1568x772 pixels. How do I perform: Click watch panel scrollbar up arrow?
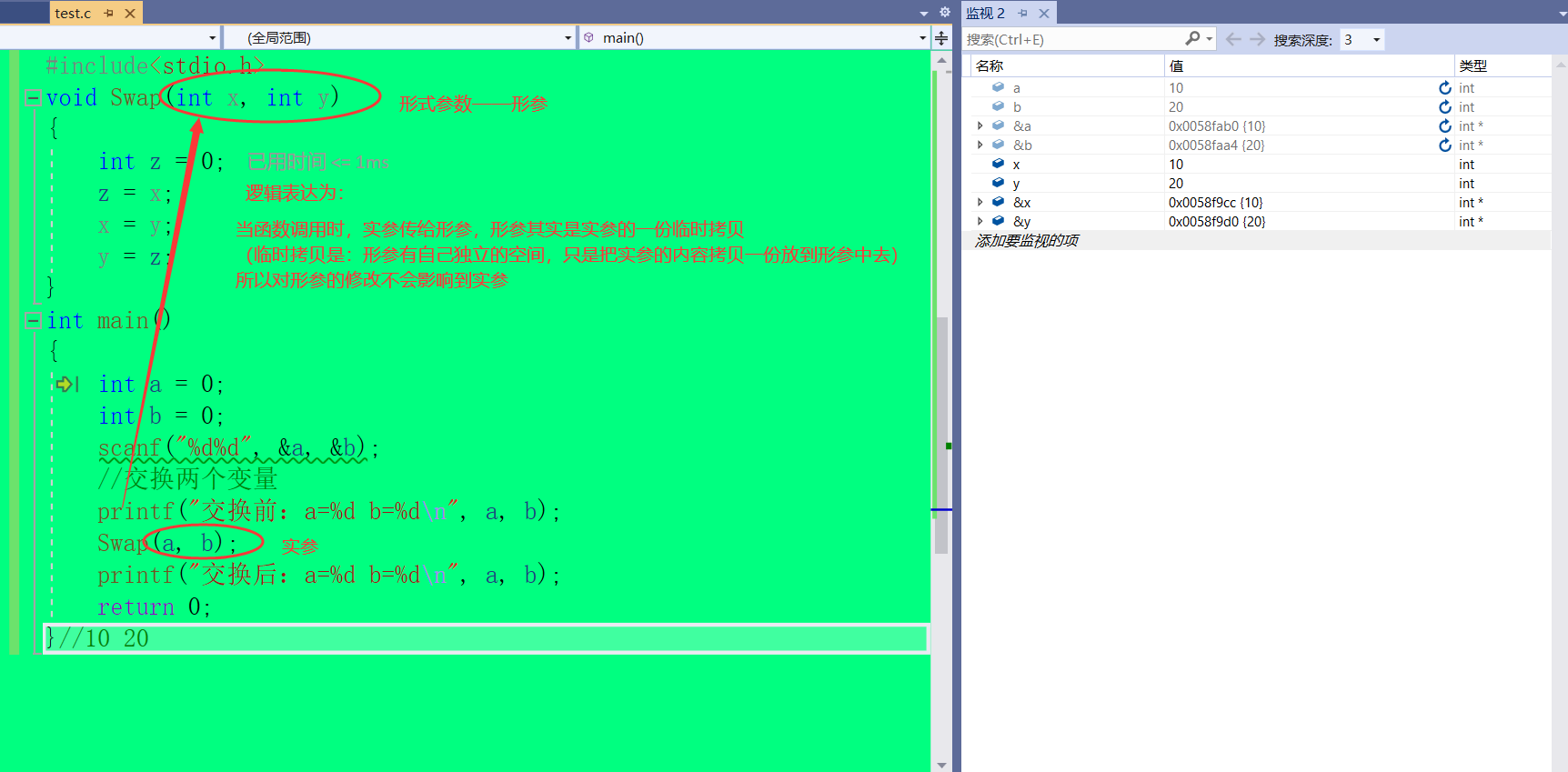click(x=1560, y=65)
